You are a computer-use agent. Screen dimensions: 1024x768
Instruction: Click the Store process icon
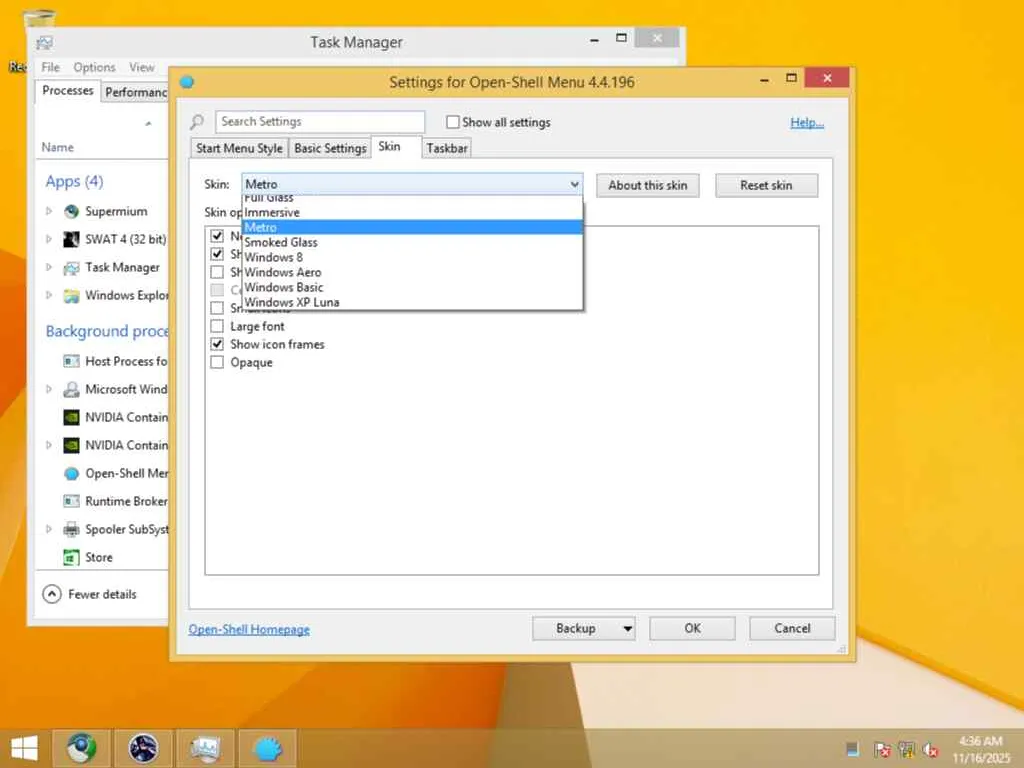coord(71,558)
